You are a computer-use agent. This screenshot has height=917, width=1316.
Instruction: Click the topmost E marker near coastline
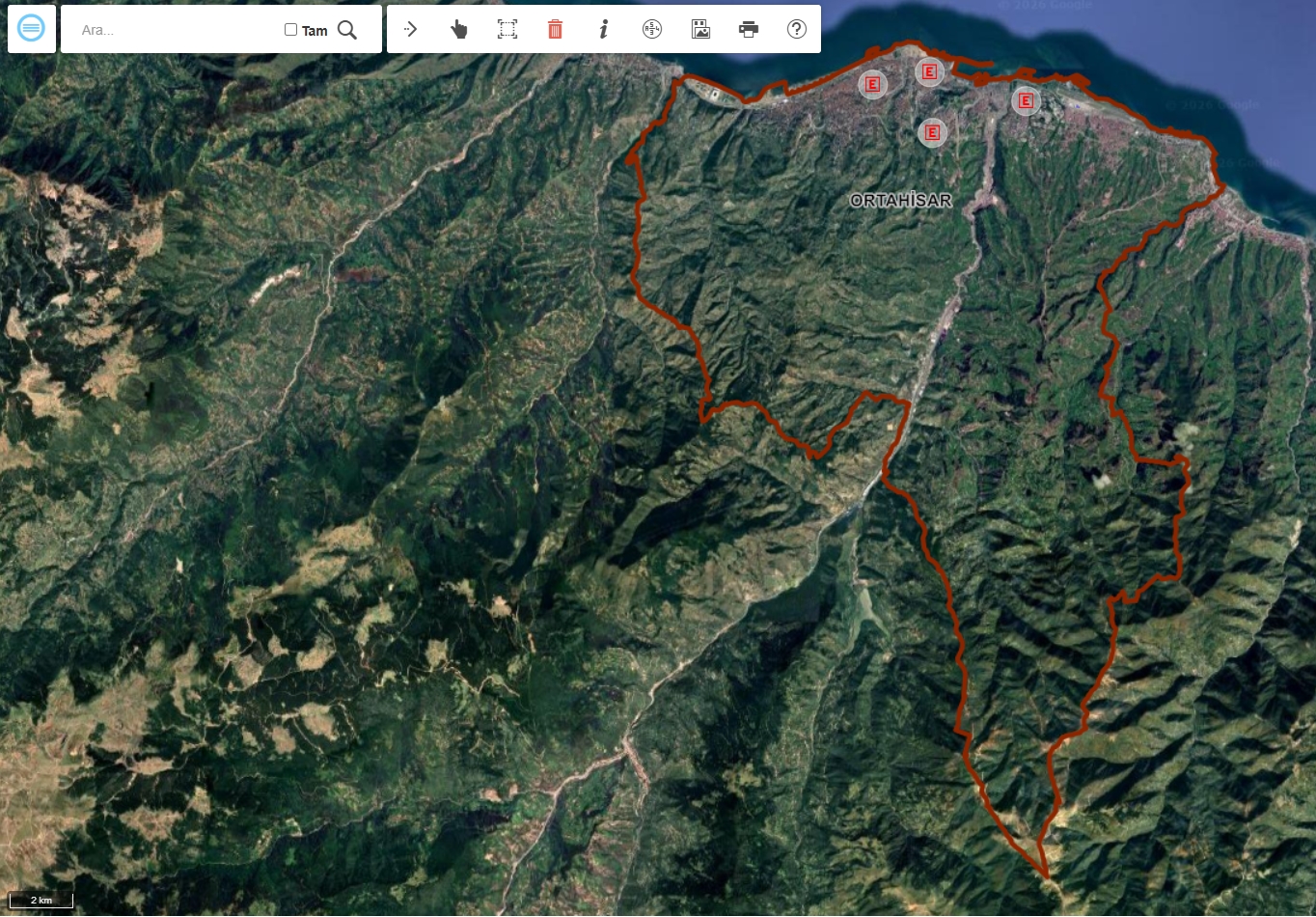point(929,71)
